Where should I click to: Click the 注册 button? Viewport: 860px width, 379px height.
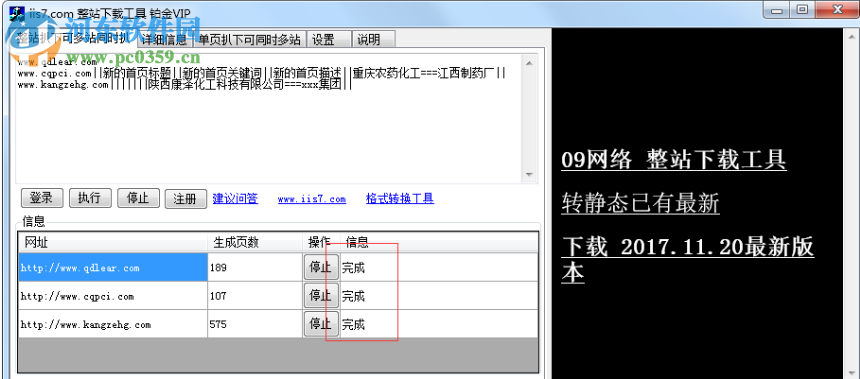(186, 199)
